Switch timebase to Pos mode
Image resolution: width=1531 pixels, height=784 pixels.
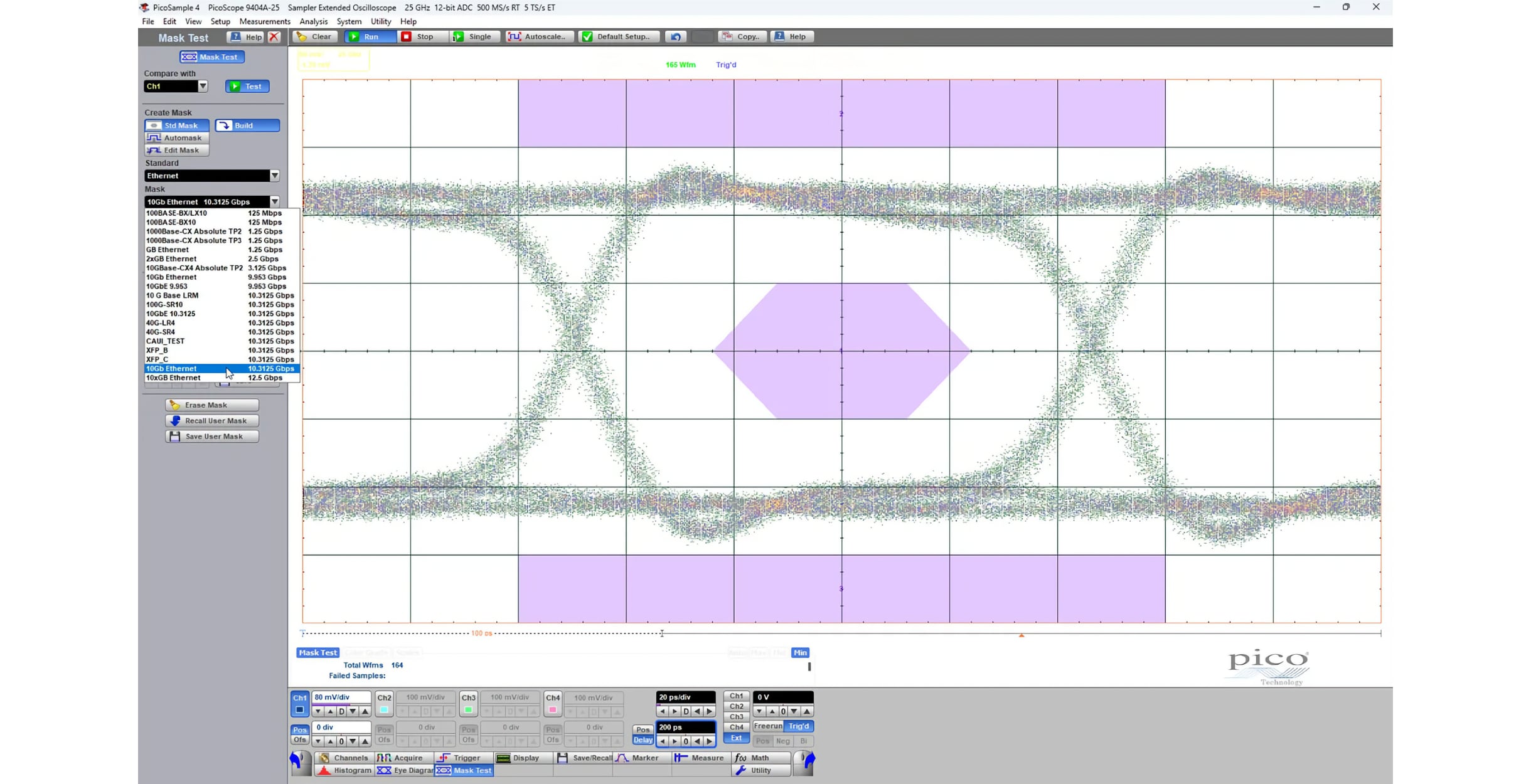(x=643, y=730)
